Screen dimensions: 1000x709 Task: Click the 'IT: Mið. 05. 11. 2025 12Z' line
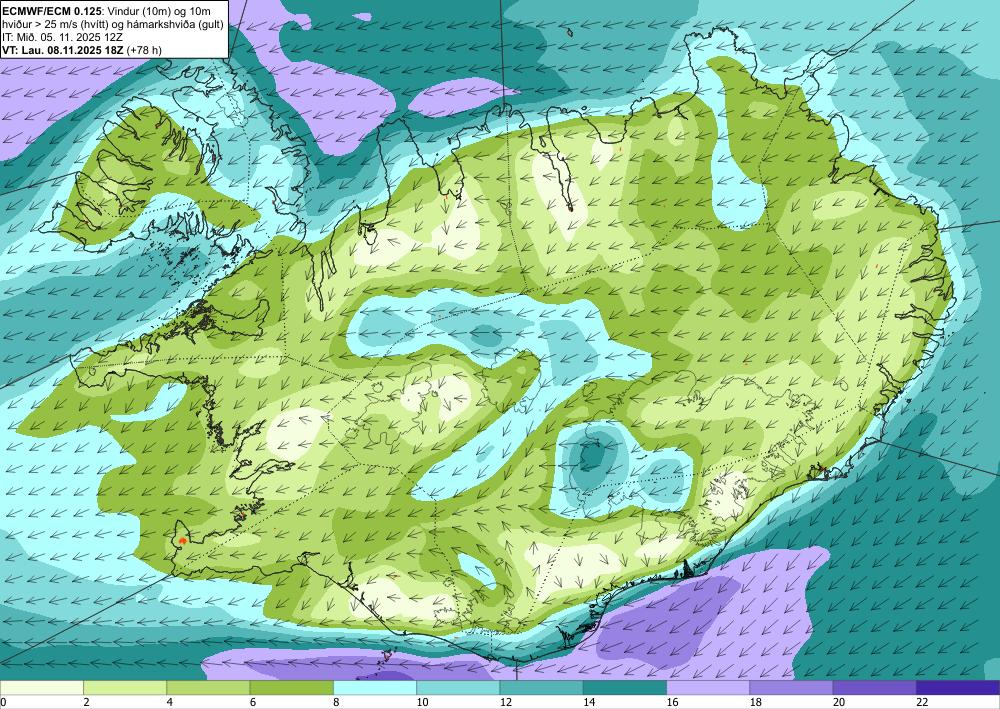62,38
